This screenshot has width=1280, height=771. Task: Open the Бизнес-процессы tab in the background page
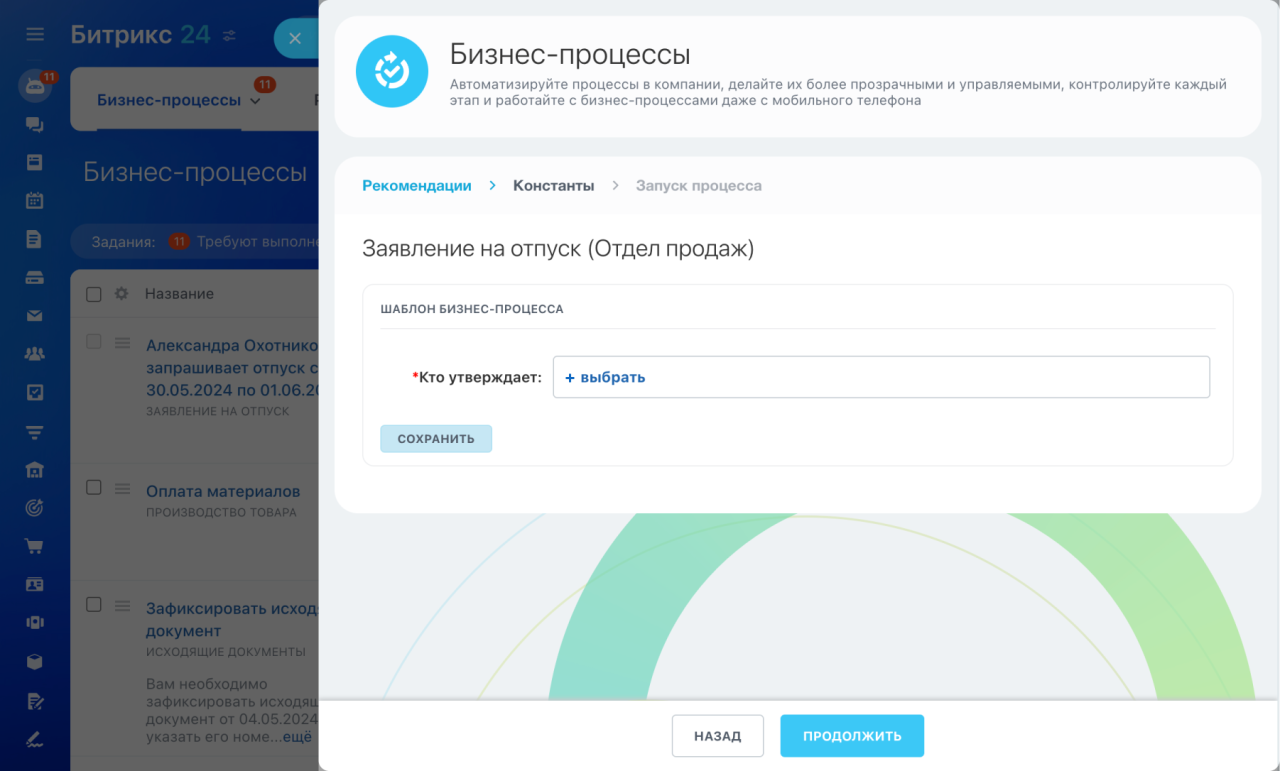(169, 100)
